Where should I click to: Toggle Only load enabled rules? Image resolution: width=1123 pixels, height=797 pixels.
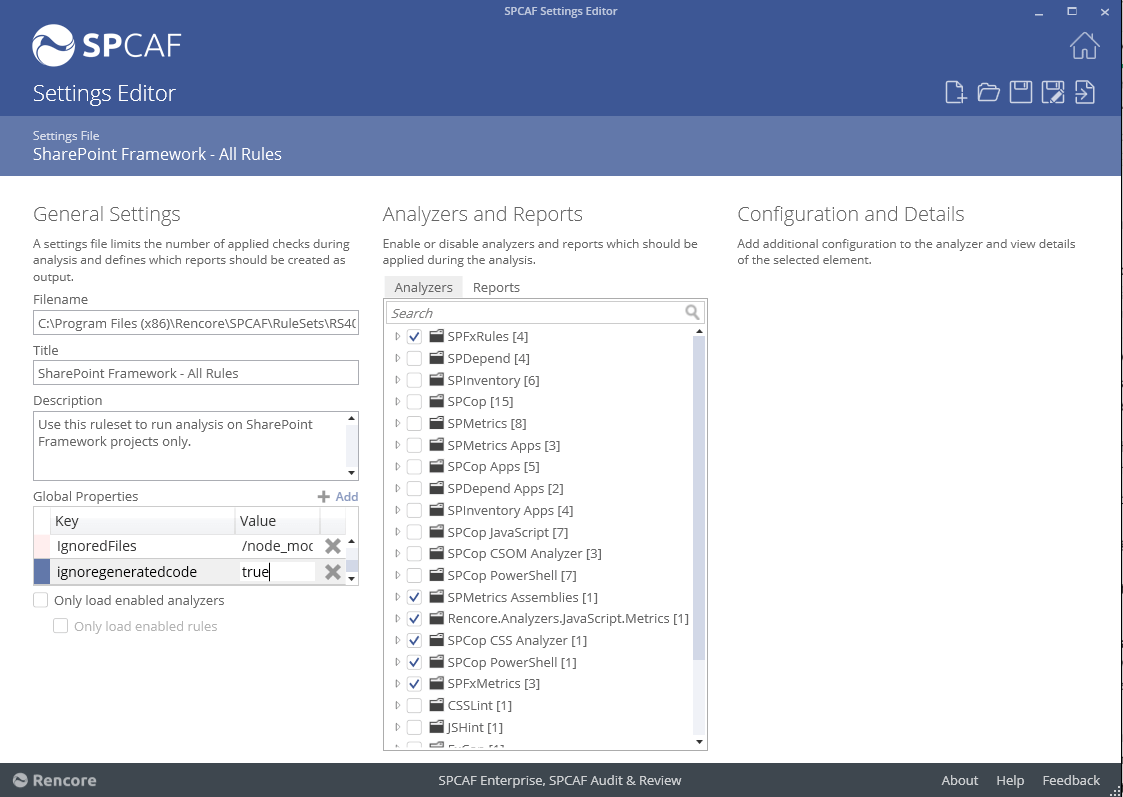click(x=61, y=626)
